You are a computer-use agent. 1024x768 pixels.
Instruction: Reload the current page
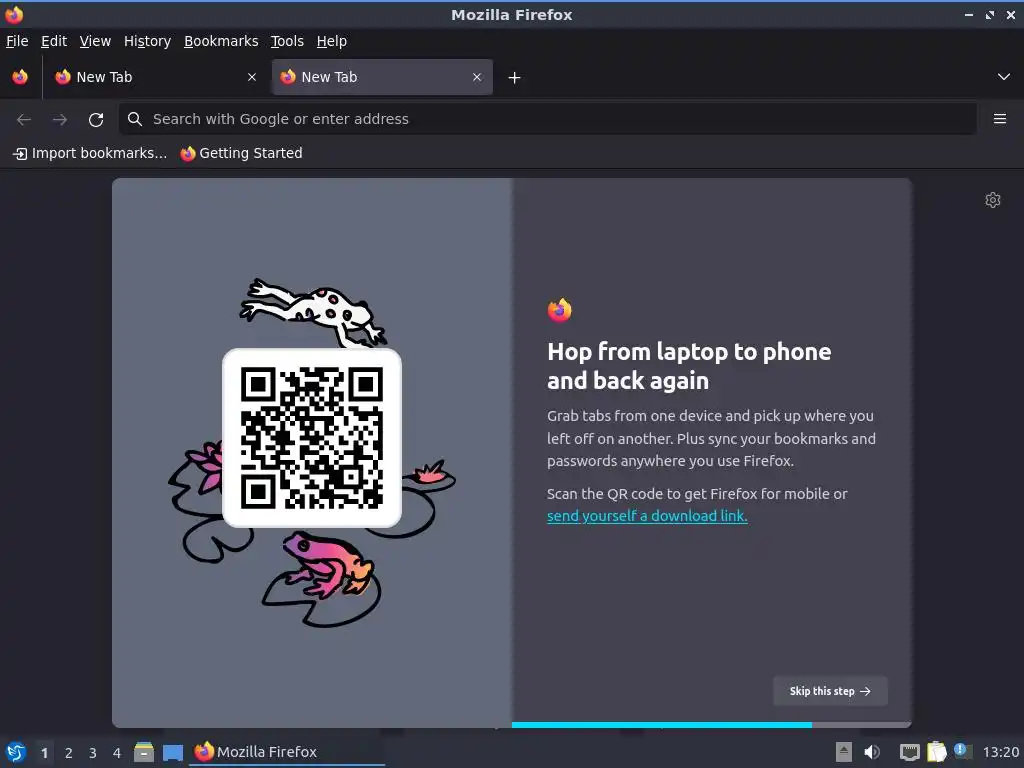coord(96,120)
